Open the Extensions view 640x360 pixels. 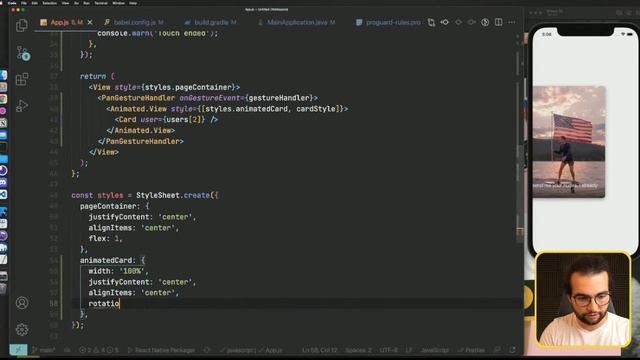pos(22,79)
